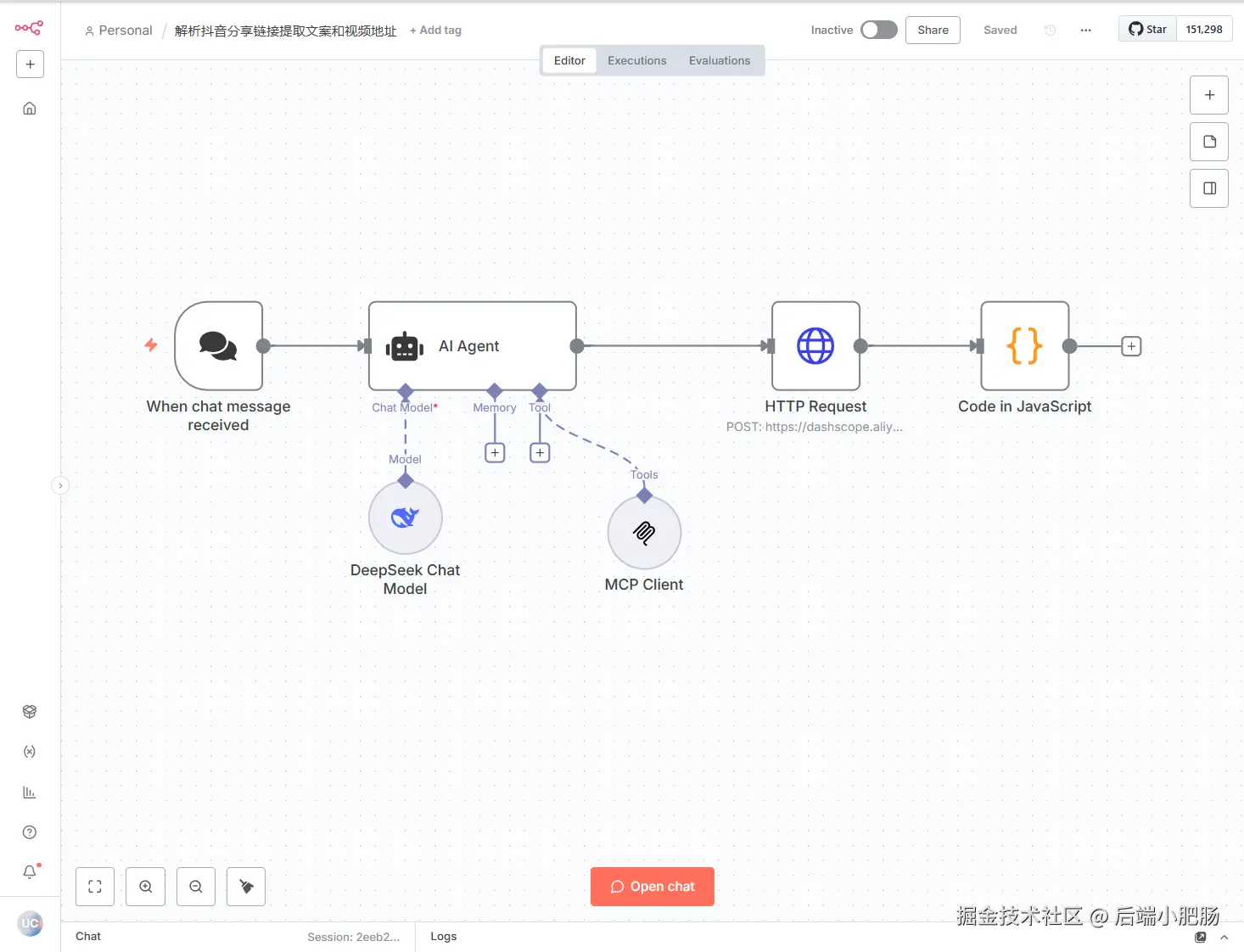Open the Insights bar chart icon
This screenshot has height=952, width=1244.
[30, 792]
